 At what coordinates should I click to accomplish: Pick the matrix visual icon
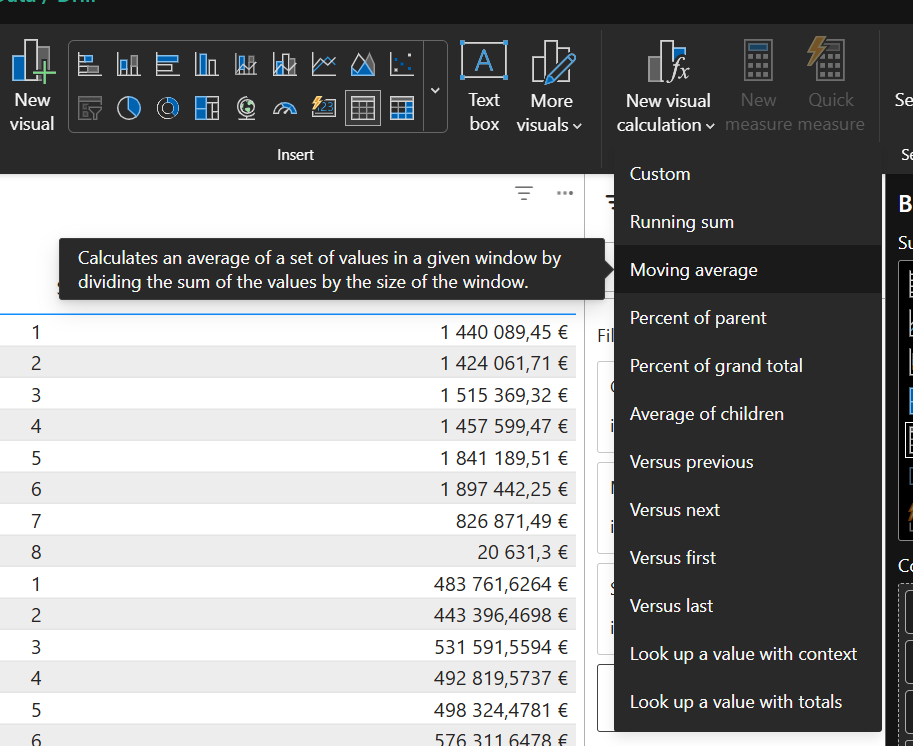point(402,108)
